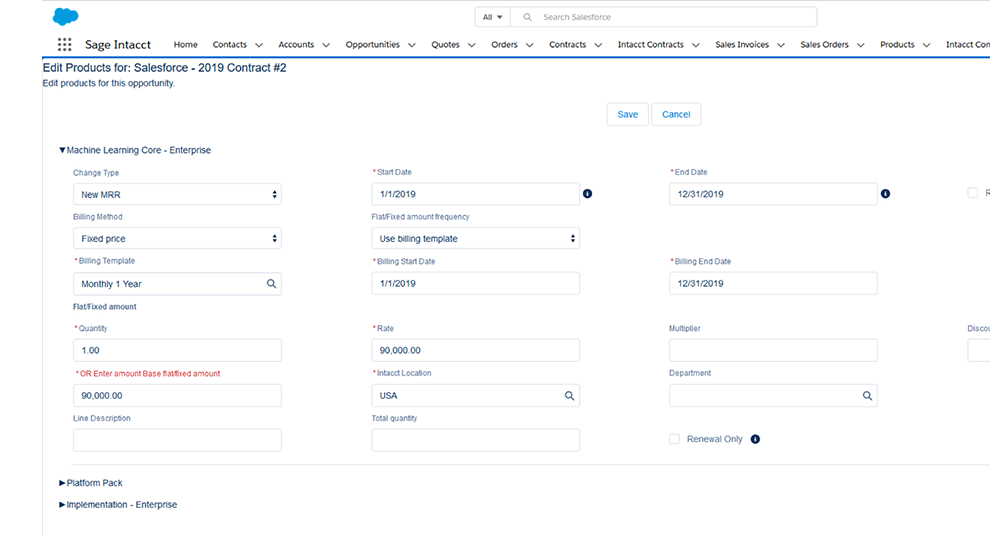Click the Department lookup search icon
990x536 pixels.
coord(867,396)
